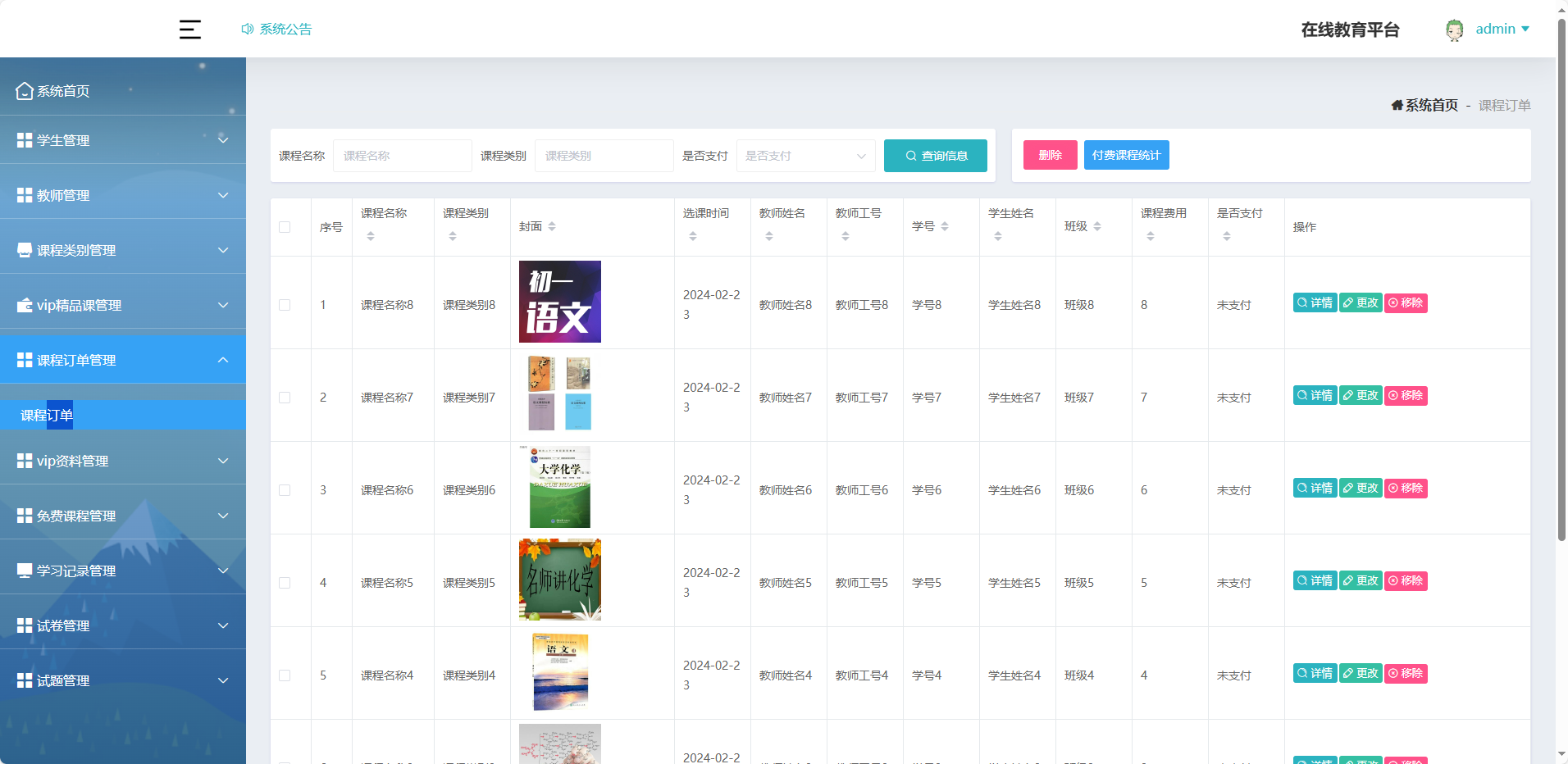Sort by 学生姓名 column arrows

pyautogui.click(x=998, y=236)
